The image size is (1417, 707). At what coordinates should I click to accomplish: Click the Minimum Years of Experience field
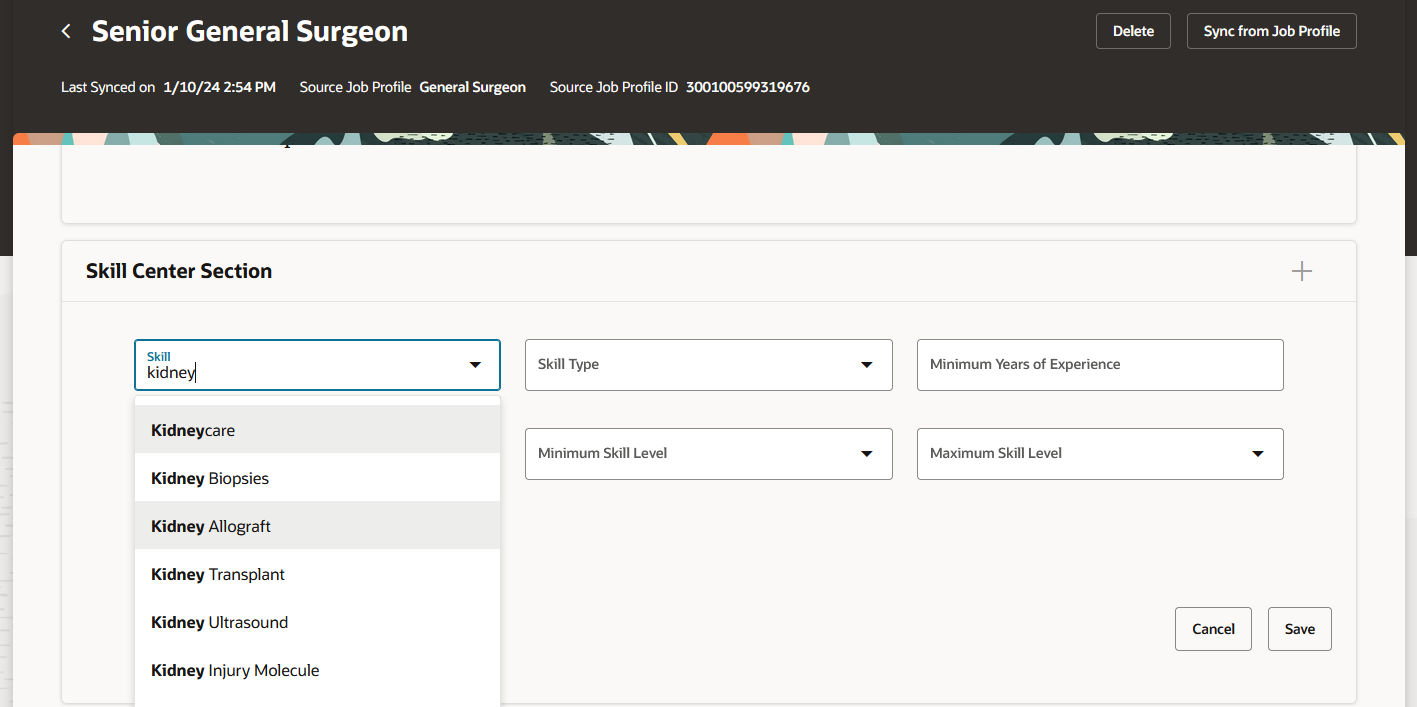tap(1100, 365)
